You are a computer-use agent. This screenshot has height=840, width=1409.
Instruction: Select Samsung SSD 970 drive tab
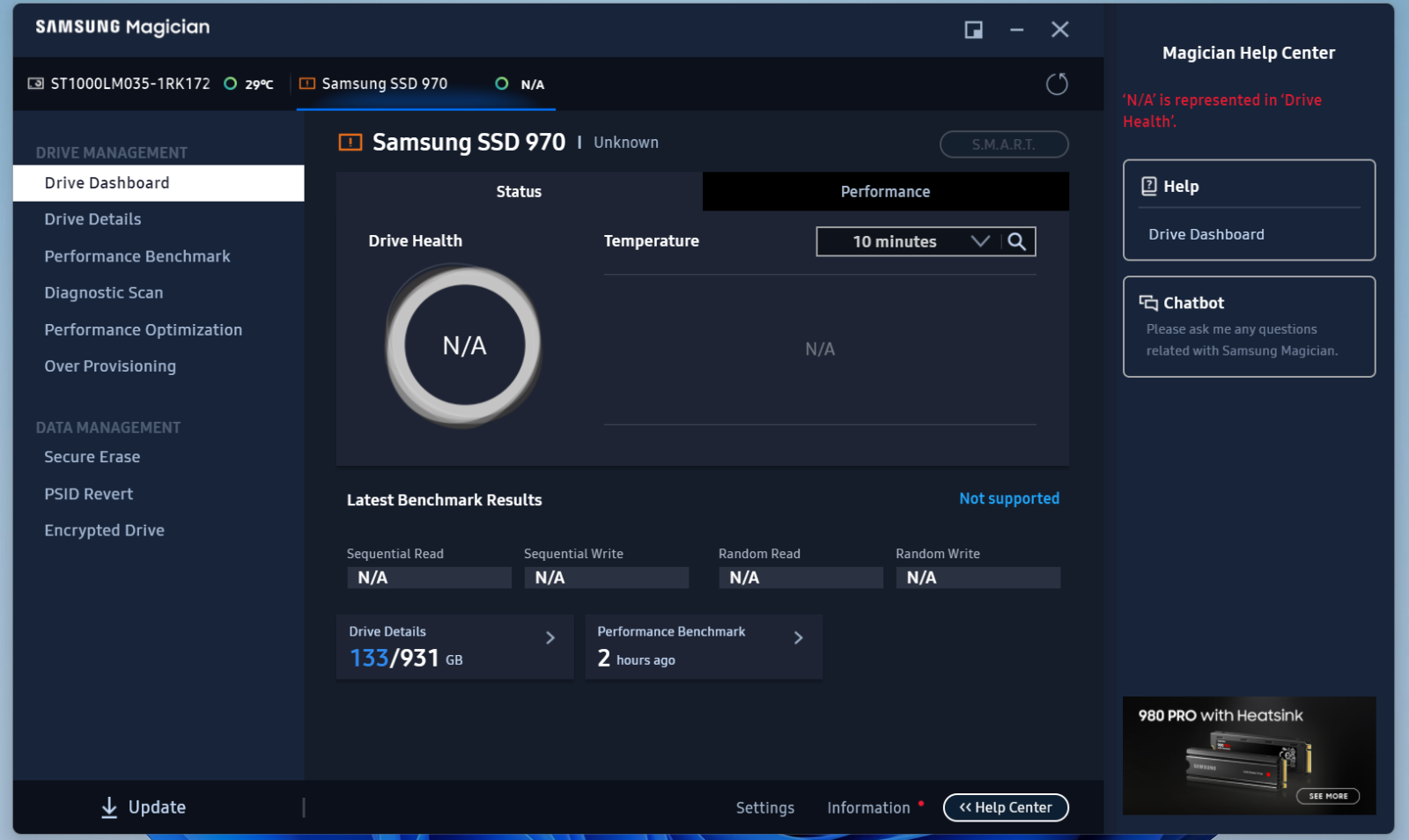(426, 84)
